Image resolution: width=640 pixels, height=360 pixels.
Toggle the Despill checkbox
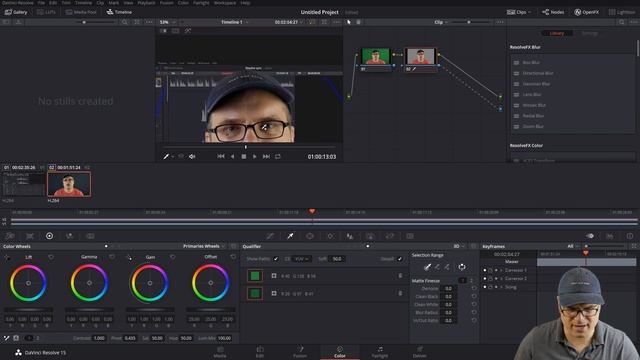tap(400, 259)
